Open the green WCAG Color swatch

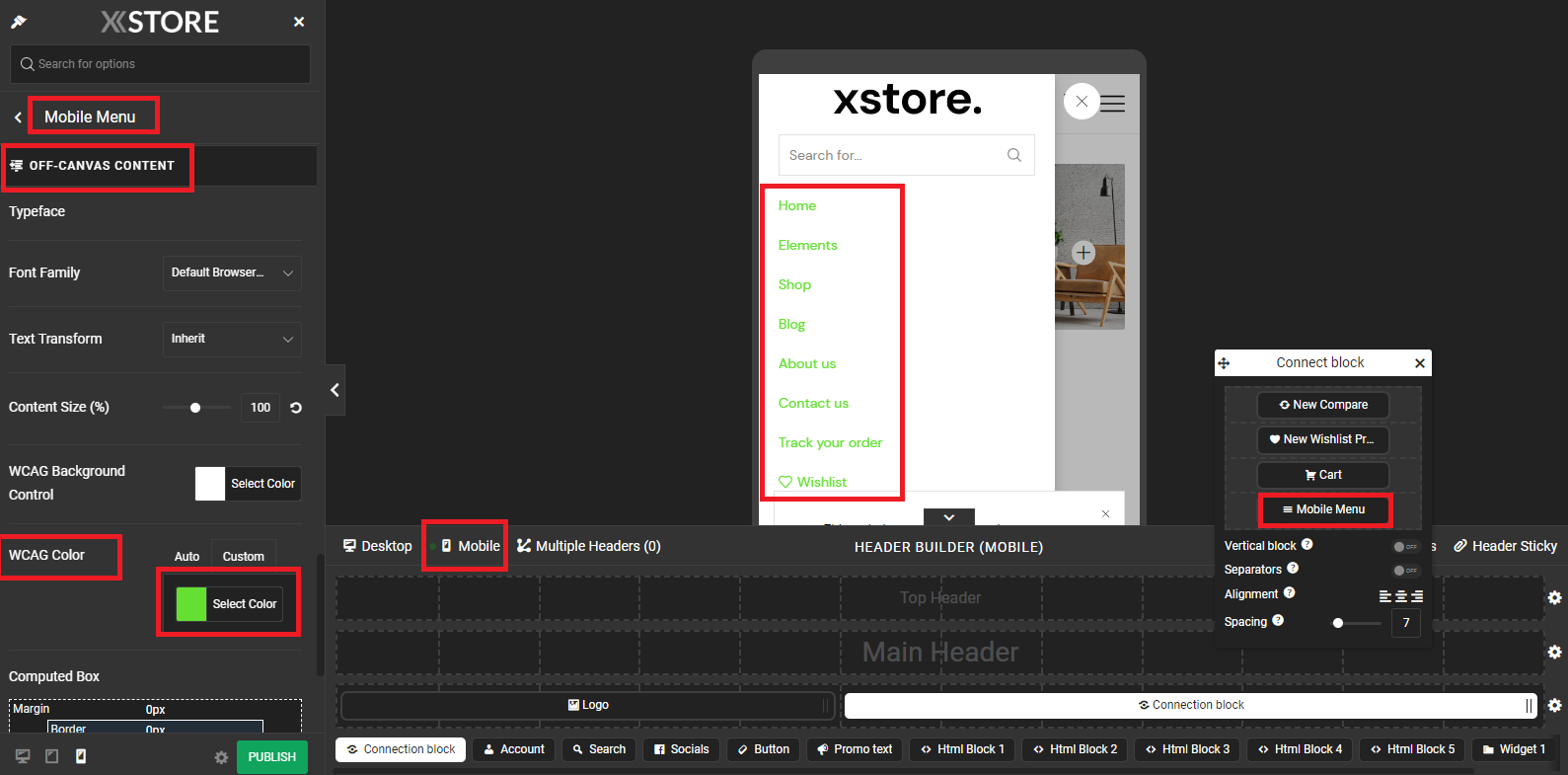(x=191, y=604)
